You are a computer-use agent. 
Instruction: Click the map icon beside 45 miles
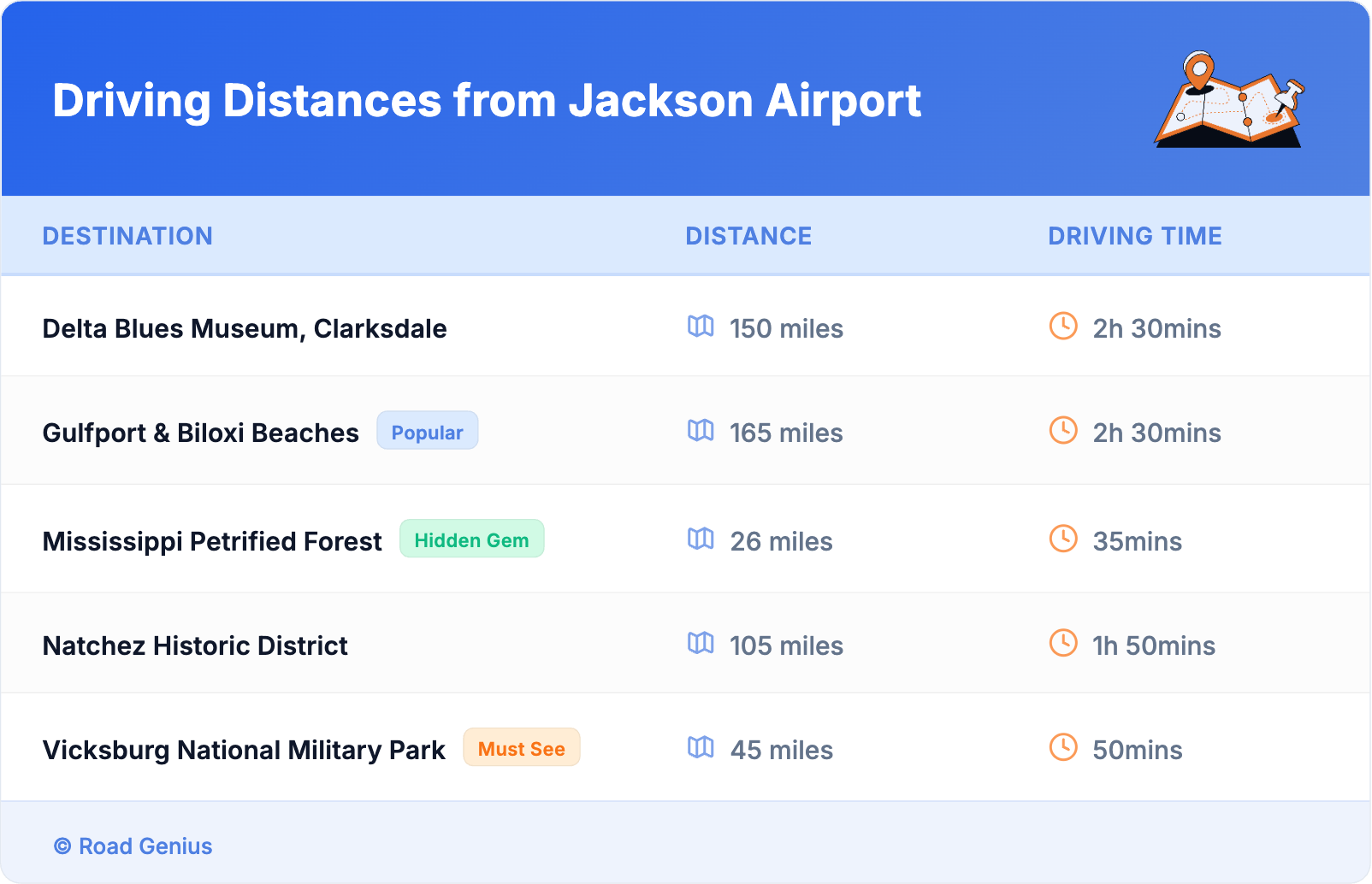pos(701,748)
